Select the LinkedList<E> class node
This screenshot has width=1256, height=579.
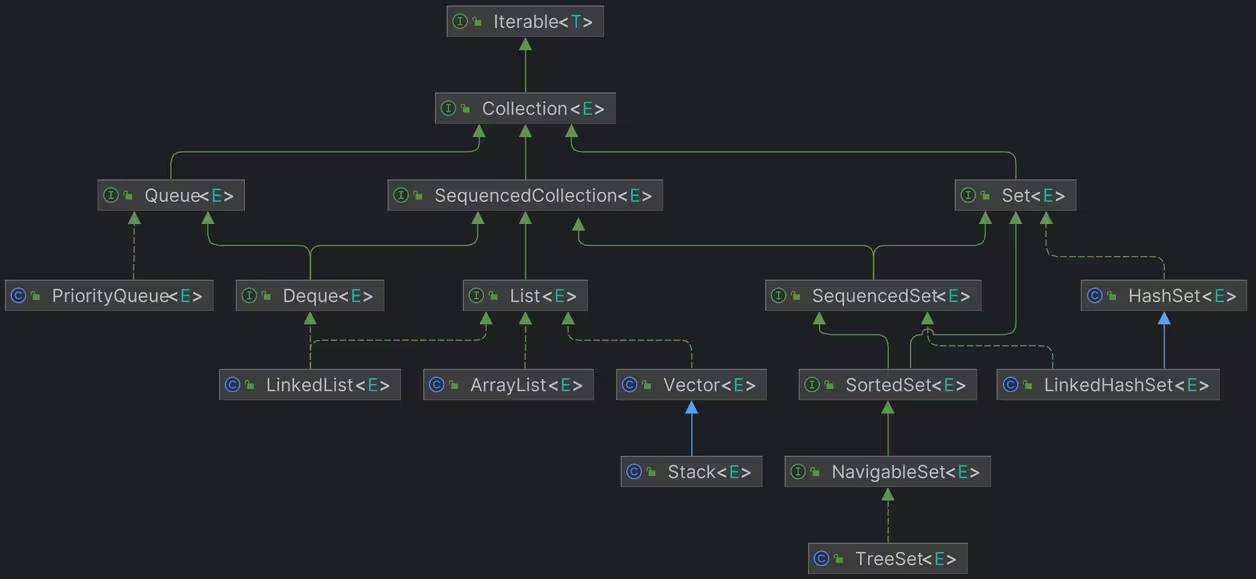(x=310, y=385)
